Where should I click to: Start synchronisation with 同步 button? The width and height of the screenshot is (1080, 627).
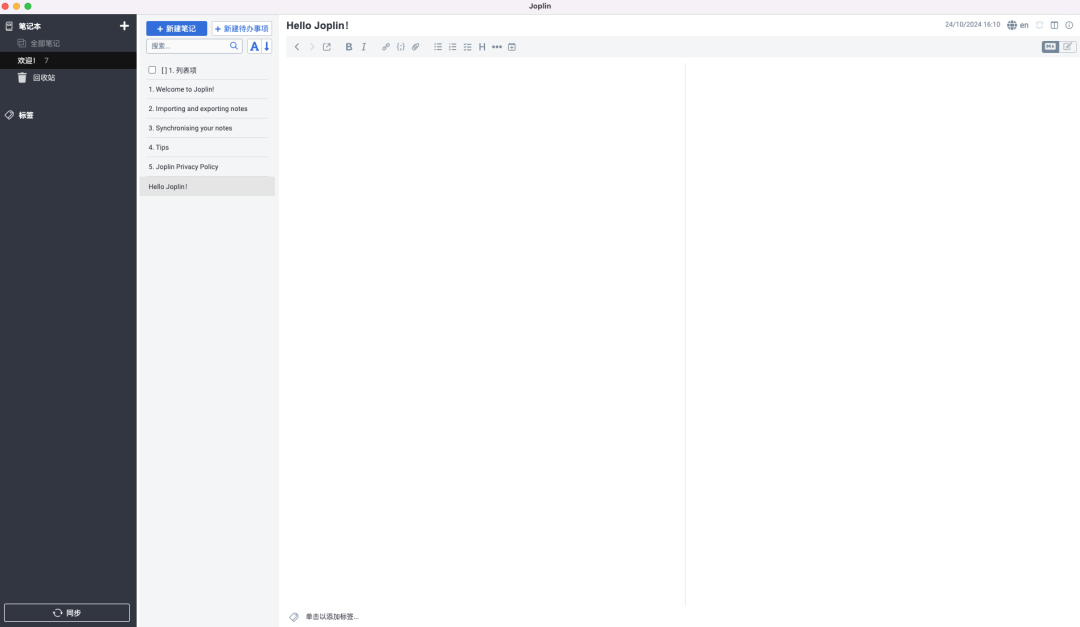pos(67,613)
